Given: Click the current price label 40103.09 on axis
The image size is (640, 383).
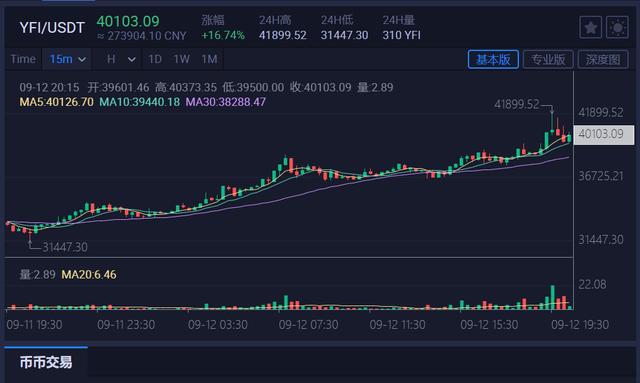Looking at the screenshot, I should [x=604, y=134].
